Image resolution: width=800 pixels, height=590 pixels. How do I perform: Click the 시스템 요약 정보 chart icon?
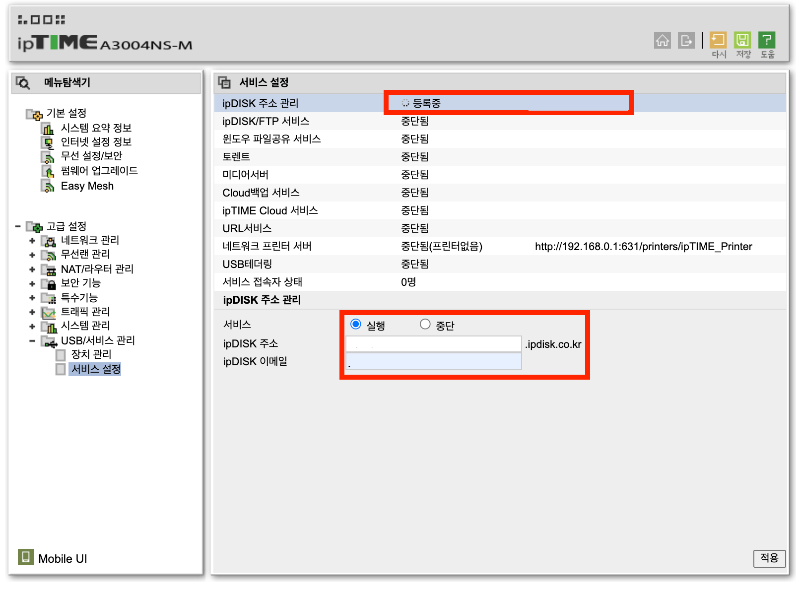48,129
